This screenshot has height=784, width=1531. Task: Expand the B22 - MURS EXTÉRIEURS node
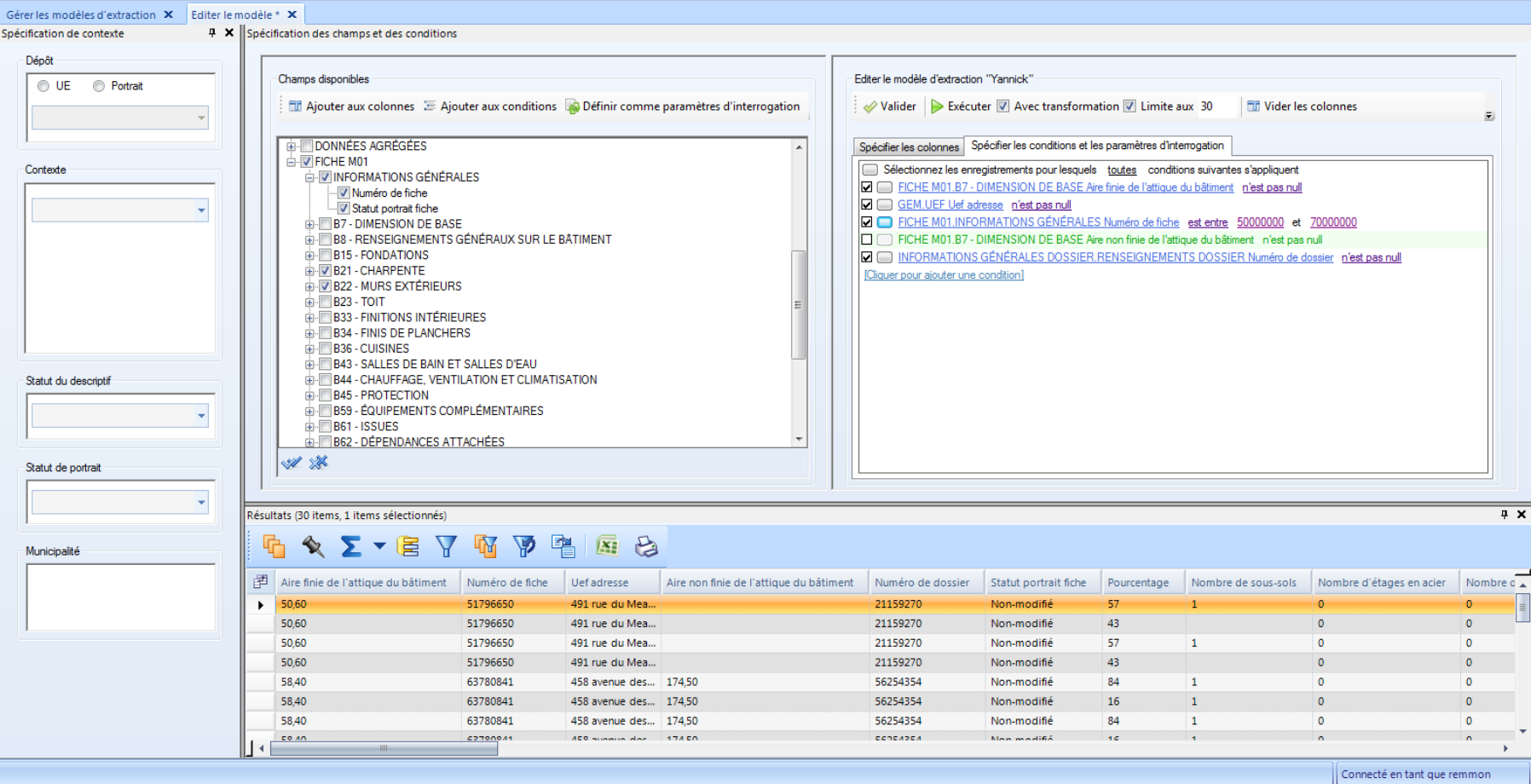pos(310,286)
